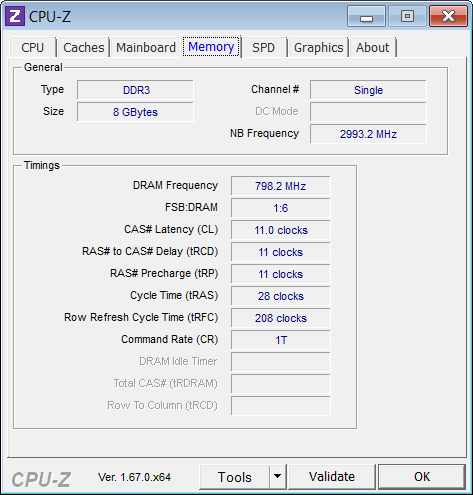Click the empty DRAM Idle Timer field
This screenshot has height=495, width=473.
click(281, 362)
